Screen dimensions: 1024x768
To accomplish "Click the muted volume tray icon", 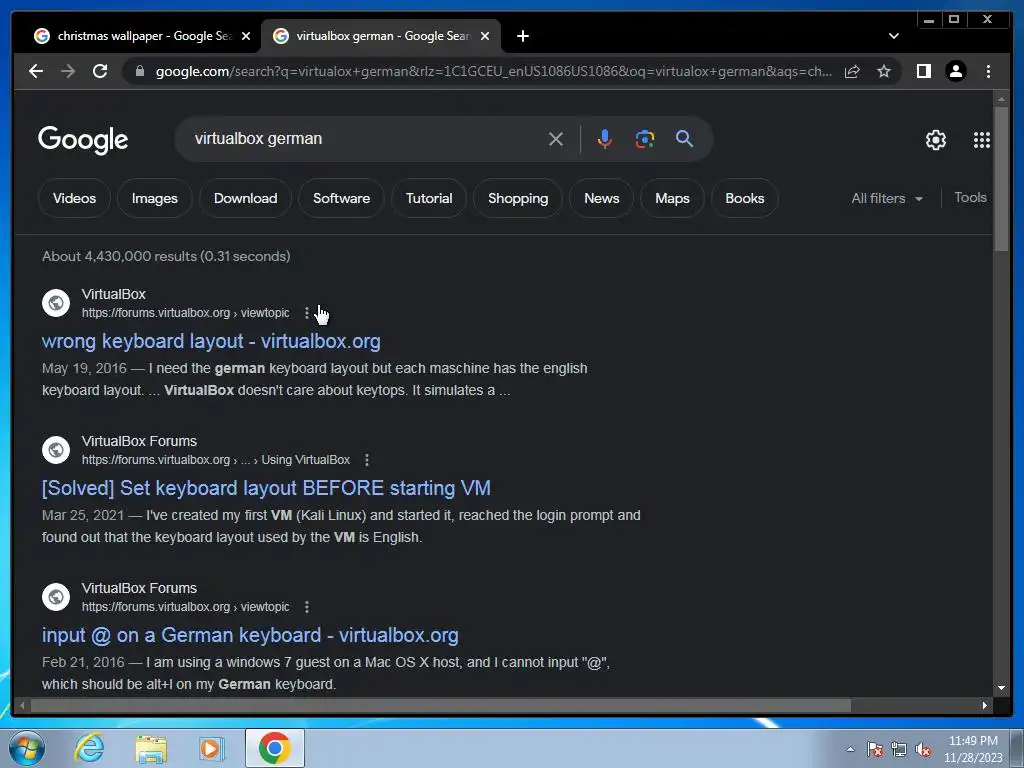I will click(923, 749).
